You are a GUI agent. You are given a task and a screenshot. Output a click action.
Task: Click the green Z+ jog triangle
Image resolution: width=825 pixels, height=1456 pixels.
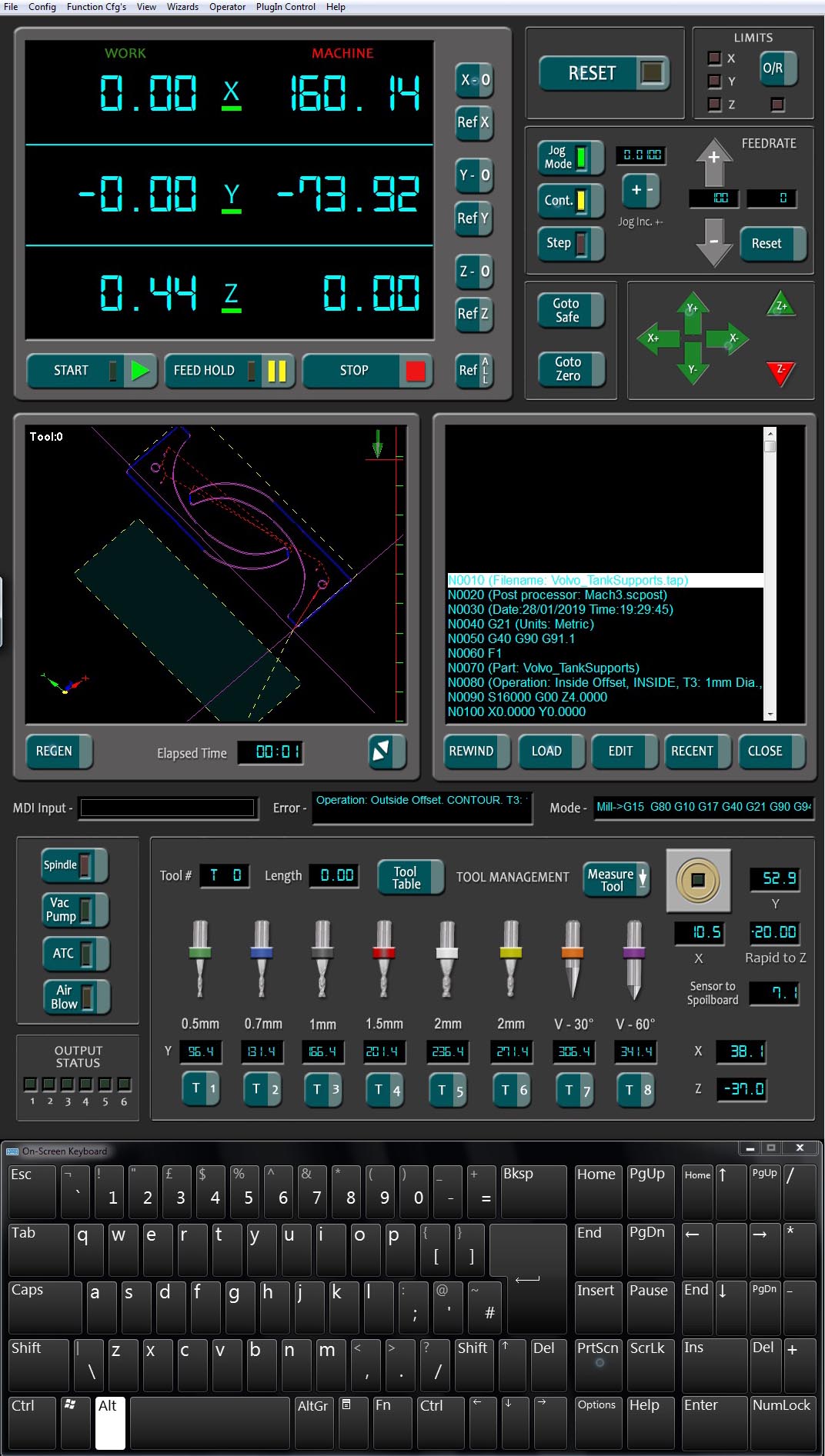click(780, 305)
